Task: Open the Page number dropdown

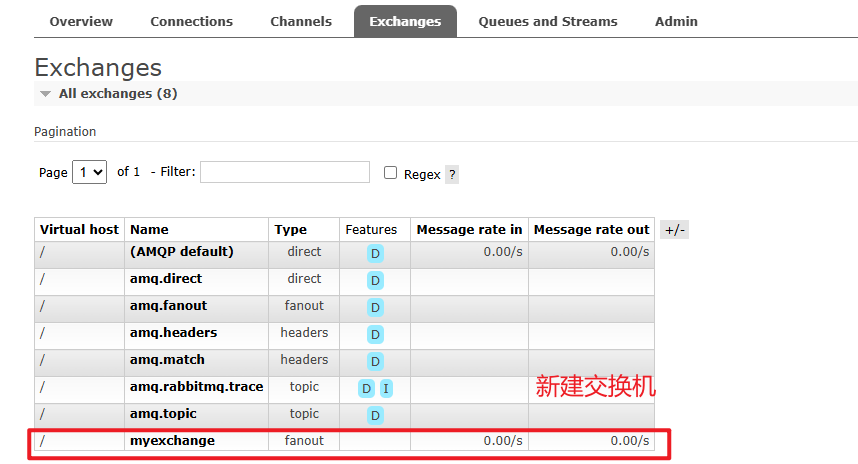Action: pyautogui.click(x=89, y=172)
